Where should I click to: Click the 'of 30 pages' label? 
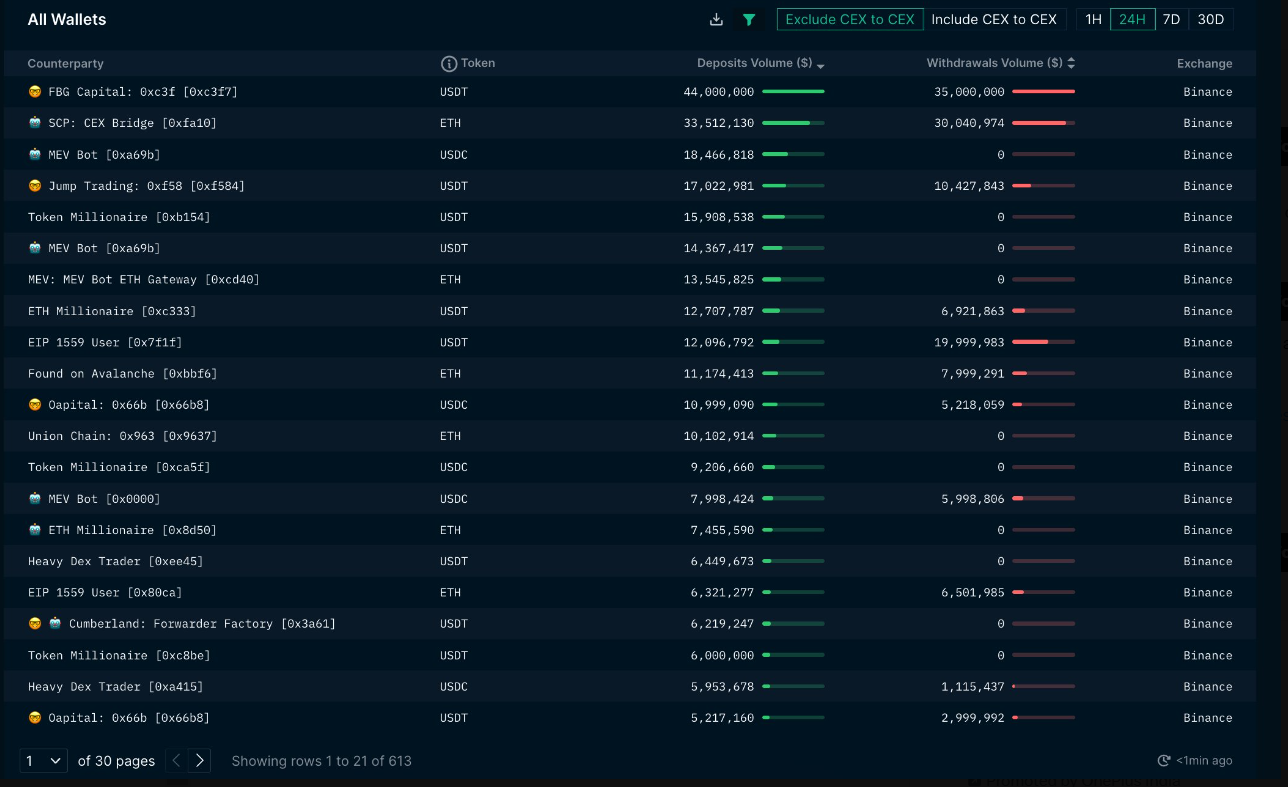117,761
